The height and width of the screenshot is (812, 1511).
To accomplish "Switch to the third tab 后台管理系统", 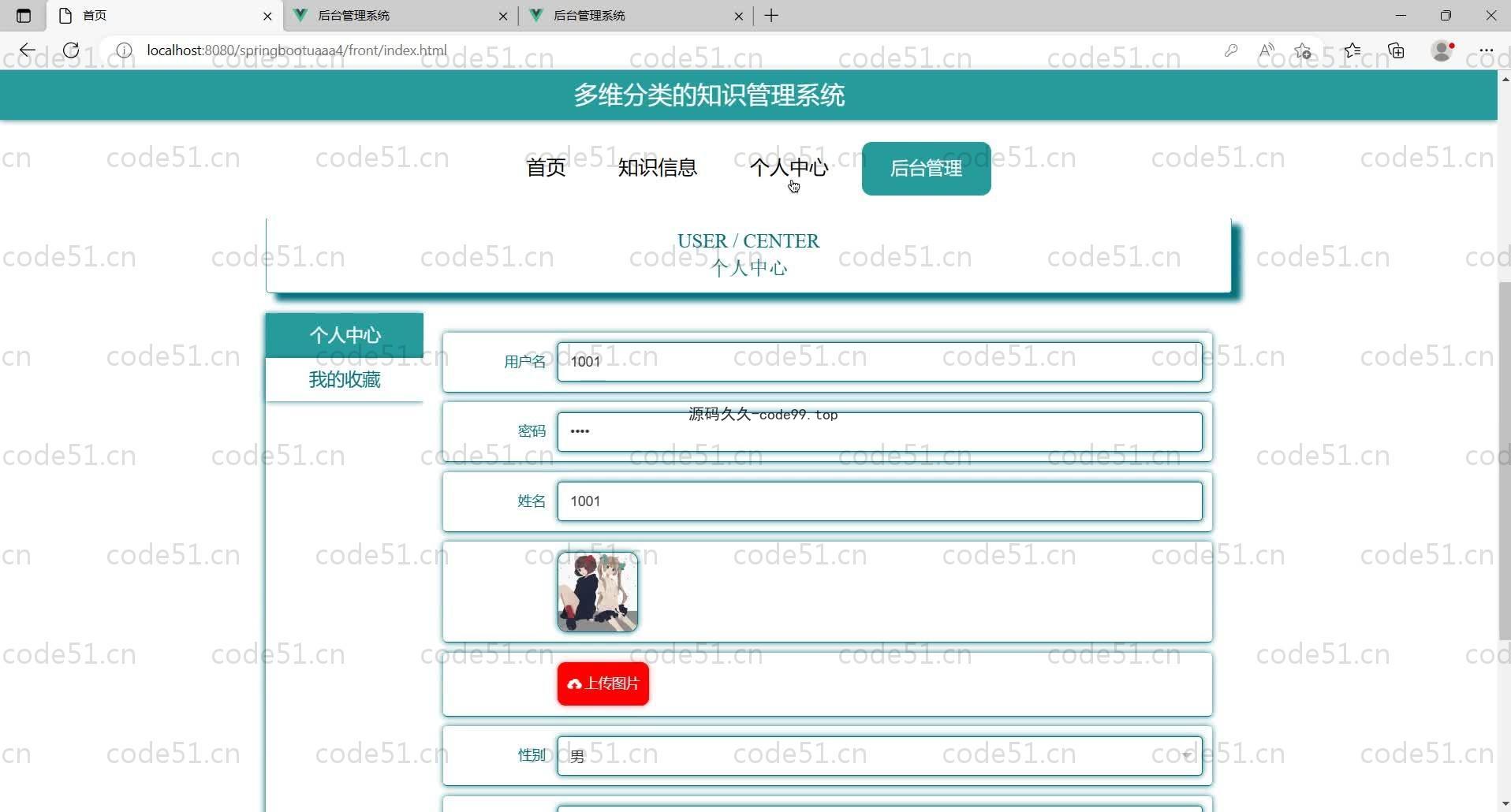I will click(x=635, y=16).
